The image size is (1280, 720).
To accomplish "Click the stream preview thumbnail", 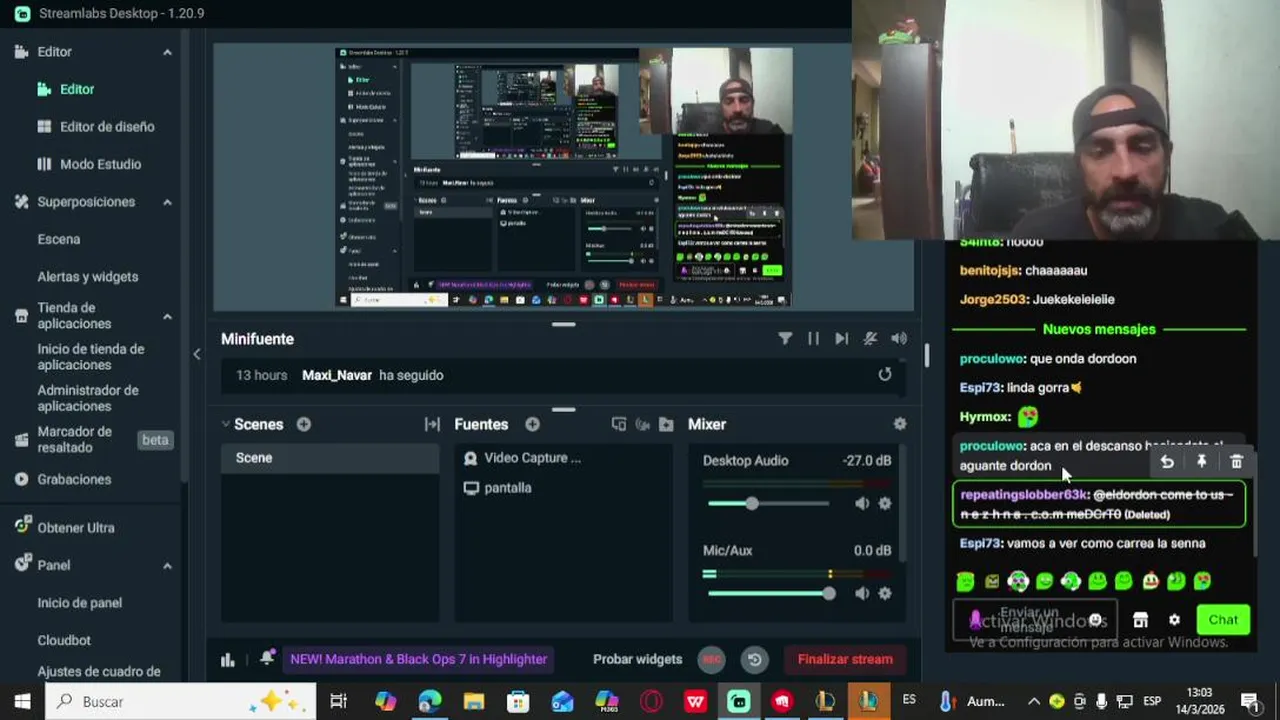I will point(563,177).
